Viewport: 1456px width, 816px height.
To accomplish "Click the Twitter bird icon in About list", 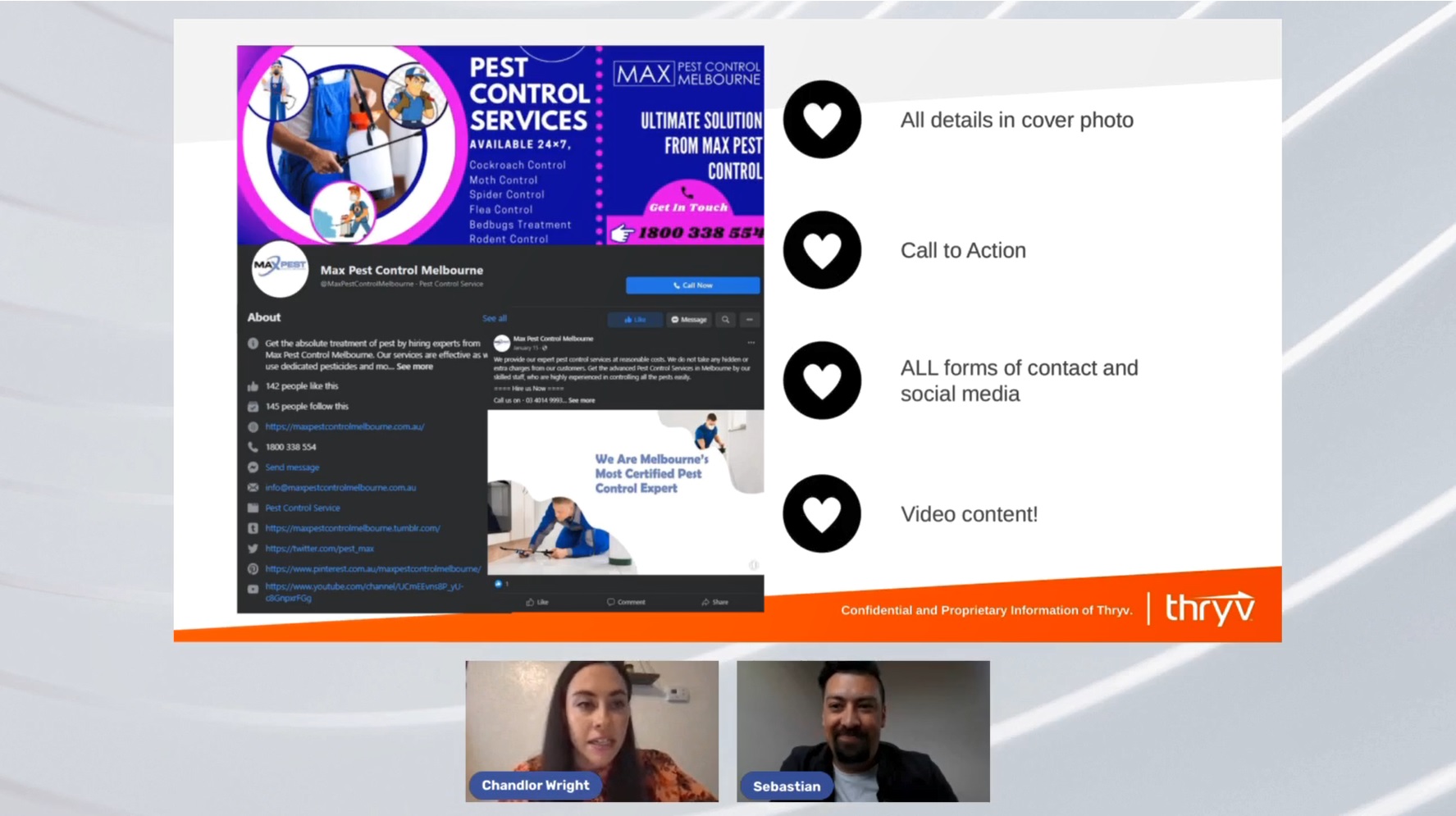I will click(x=253, y=549).
